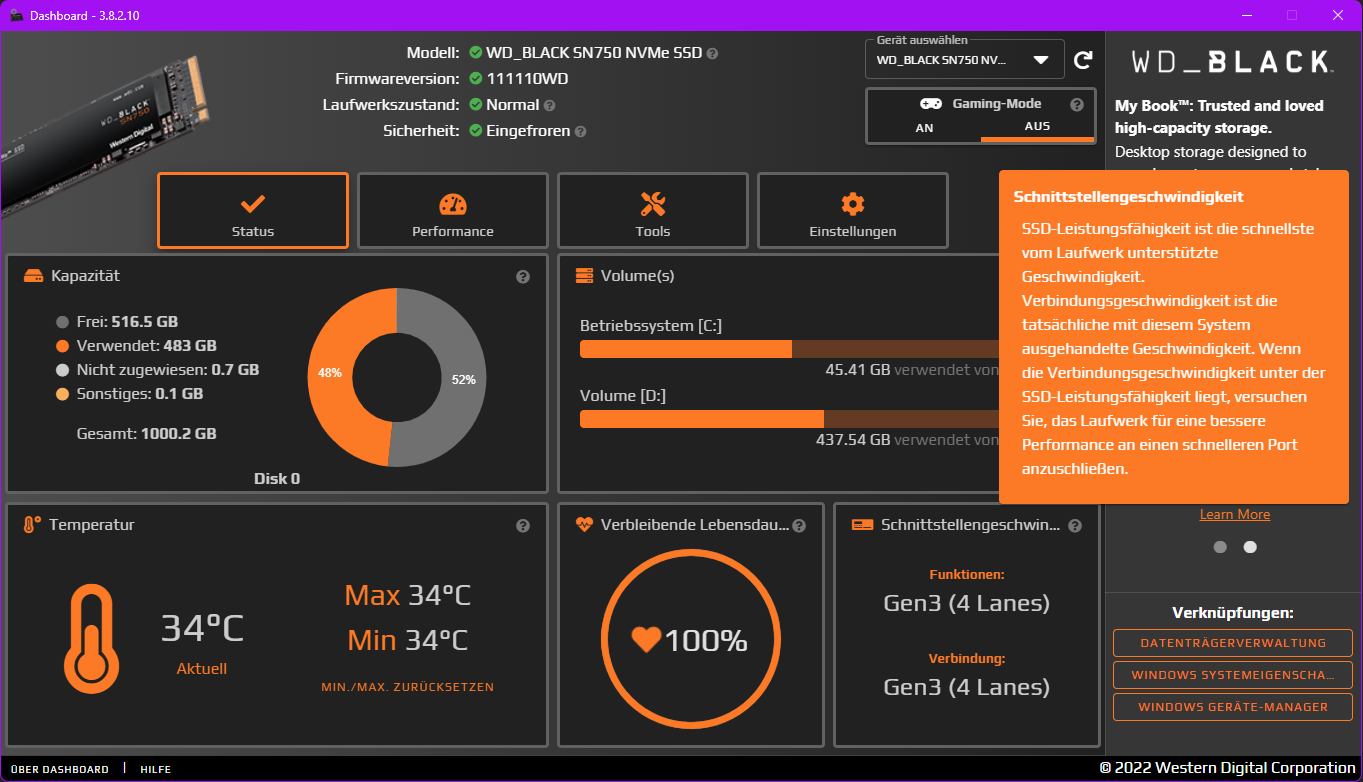Screen dimensions: 1363x782
Task: Switch to the Status tab
Action: click(x=253, y=211)
